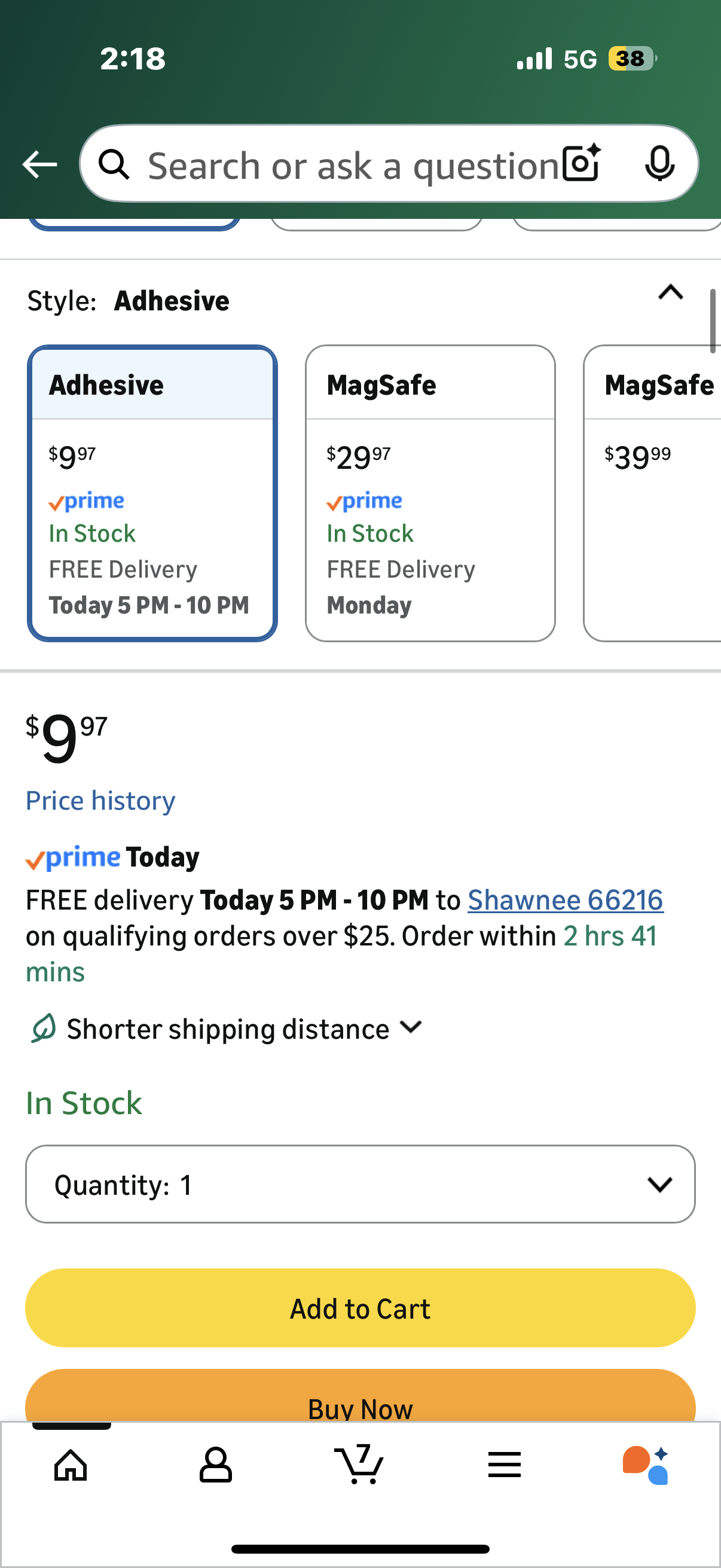721x1568 pixels.
Task: Open the account profile icon
Action: click(215, 1465)
